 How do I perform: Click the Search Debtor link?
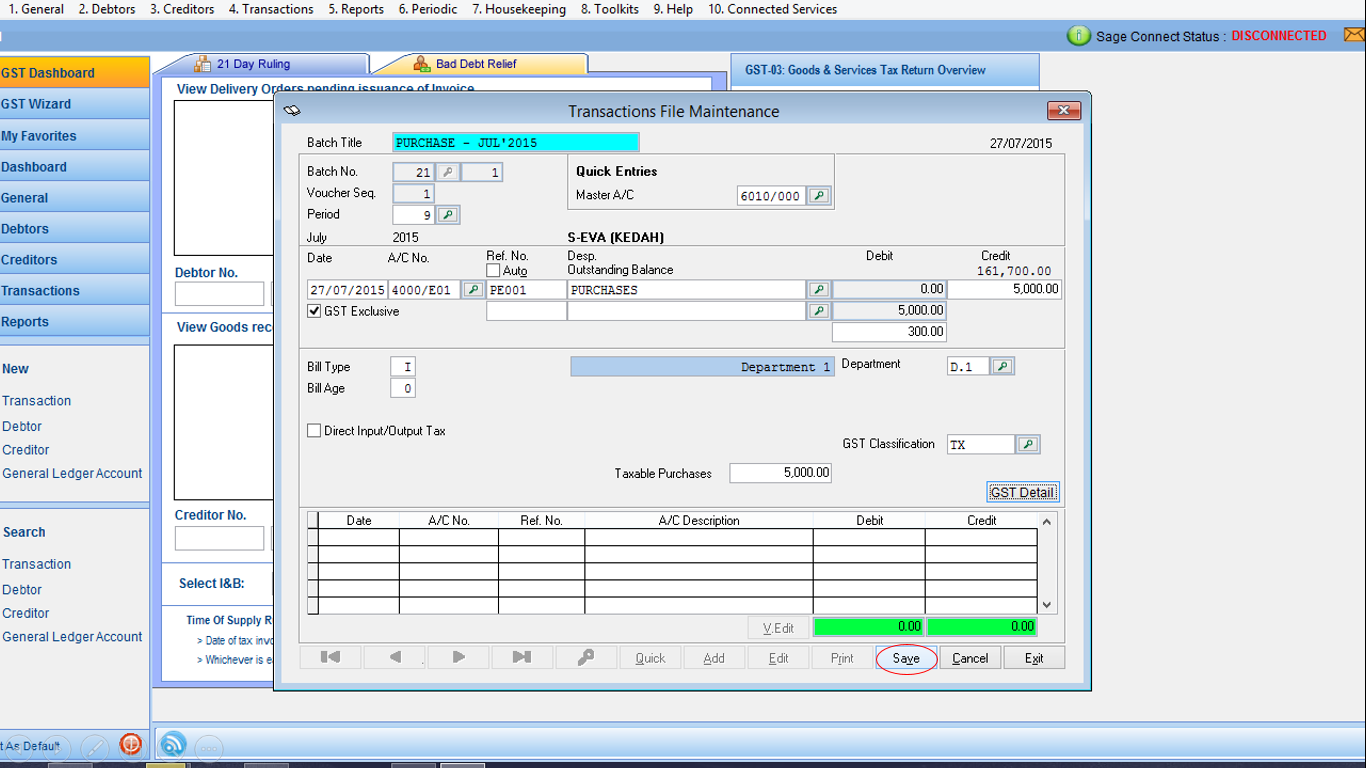[x=22, y=590]
